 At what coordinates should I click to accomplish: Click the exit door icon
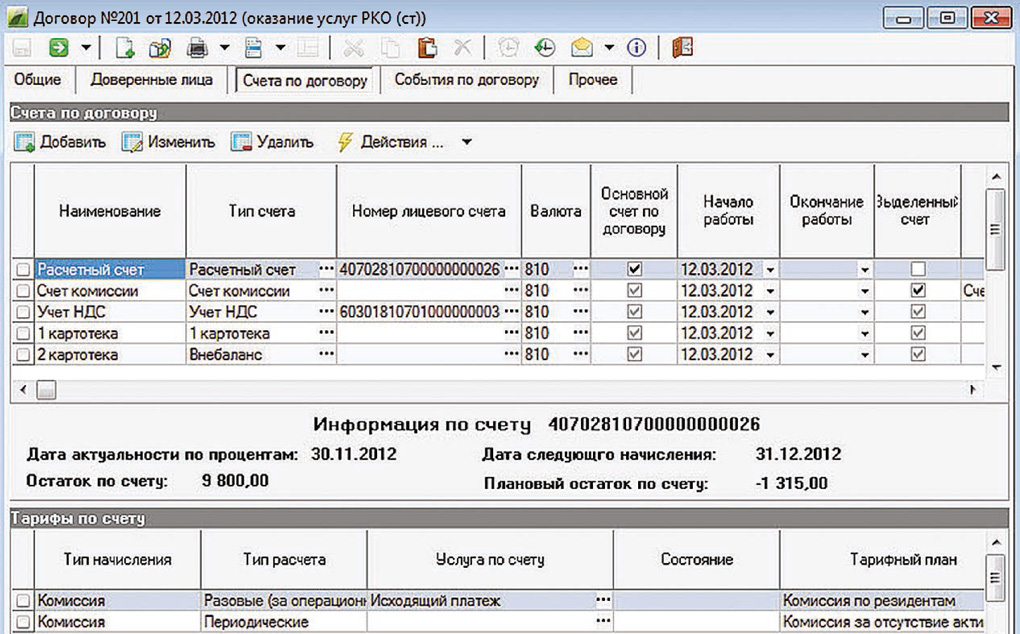point(682,47)
